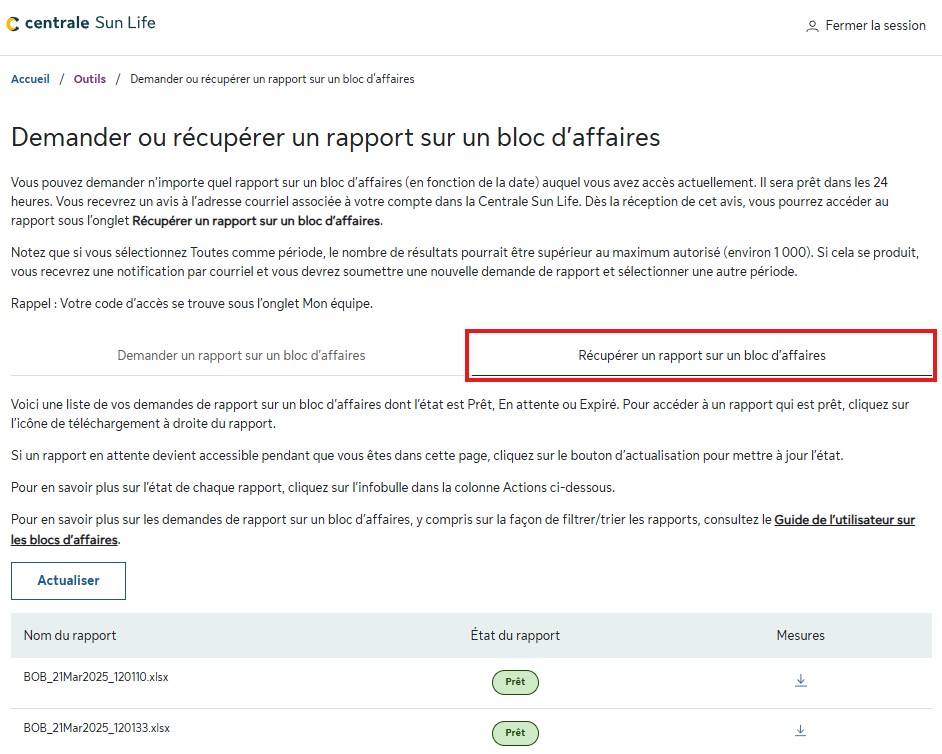Select Récupérer un rapport tab
This screenshot has width=942, height=754.
[701, 355]
